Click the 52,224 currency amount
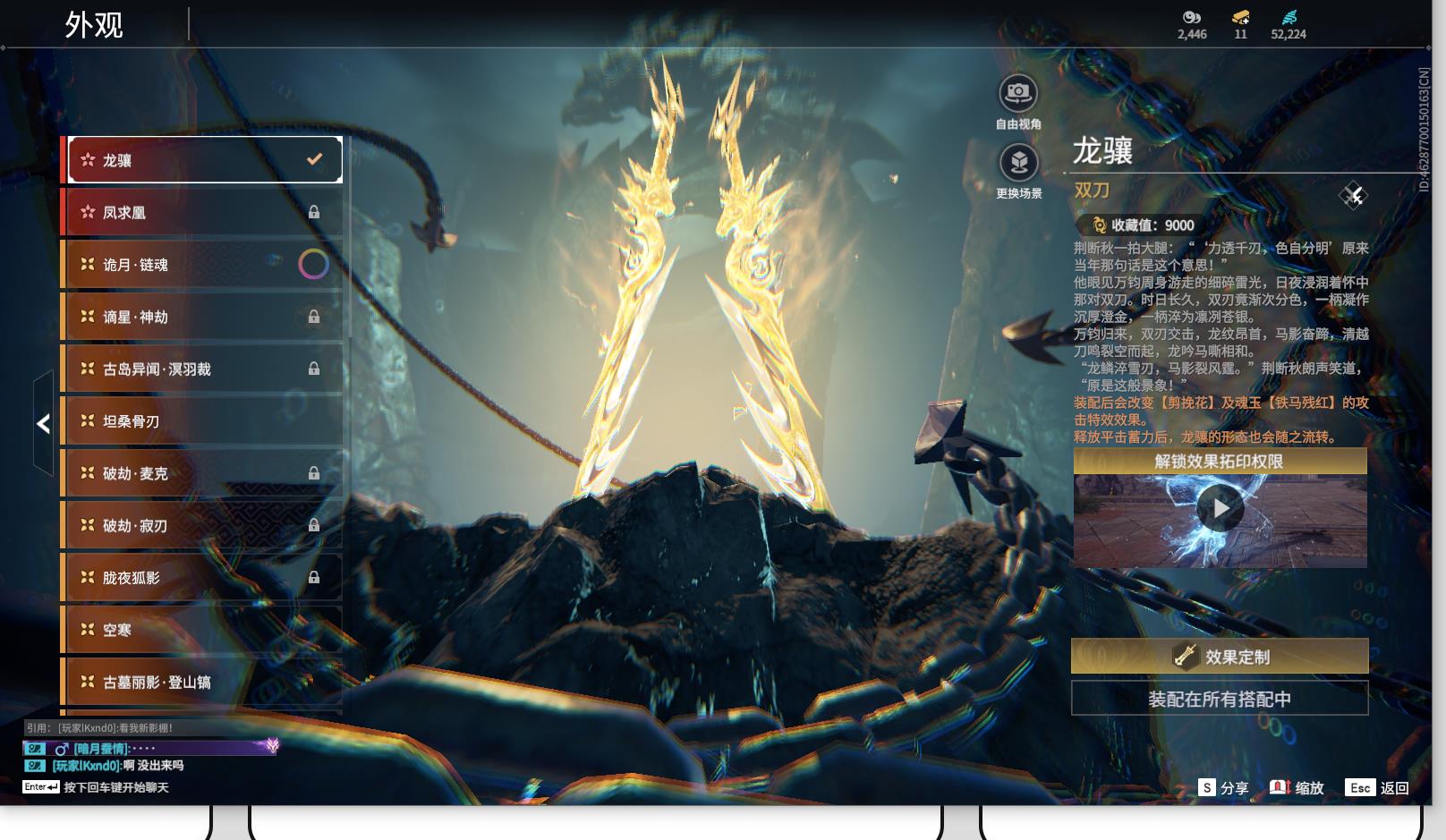The height and width of the screenshot is (840, 1446). 1289,34
